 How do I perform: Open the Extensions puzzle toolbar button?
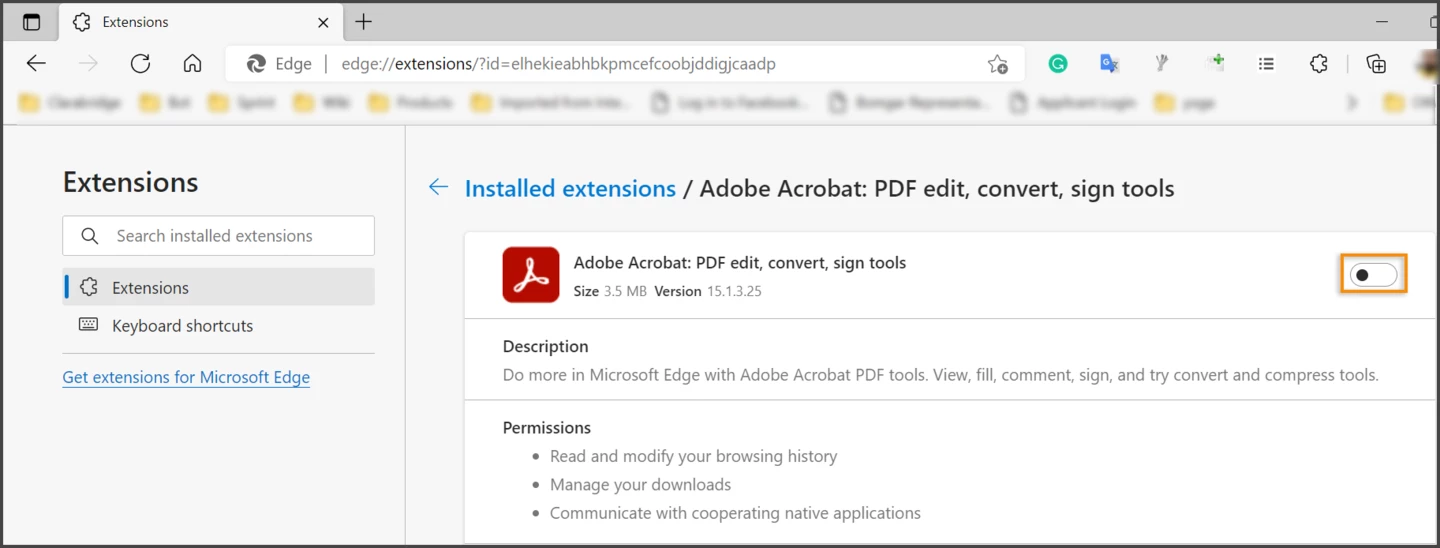(x=1319, y=64)
